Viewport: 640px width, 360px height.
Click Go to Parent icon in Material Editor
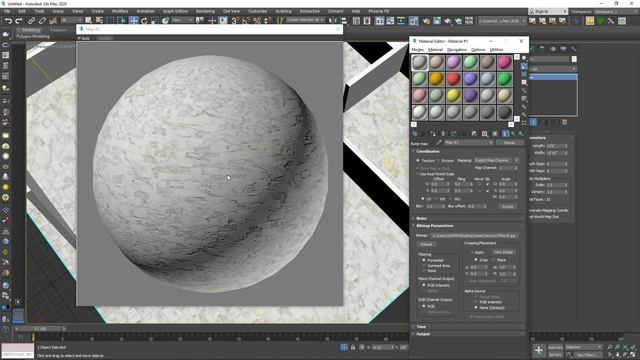[x=513, y=133]
